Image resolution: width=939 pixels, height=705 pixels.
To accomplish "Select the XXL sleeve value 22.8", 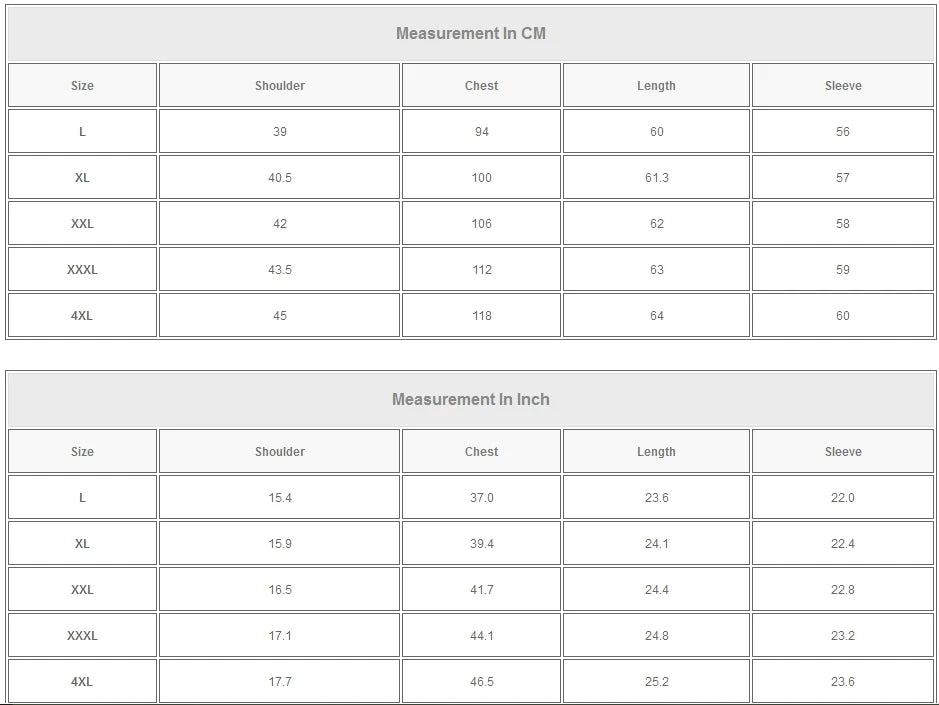I will (843, 590).
